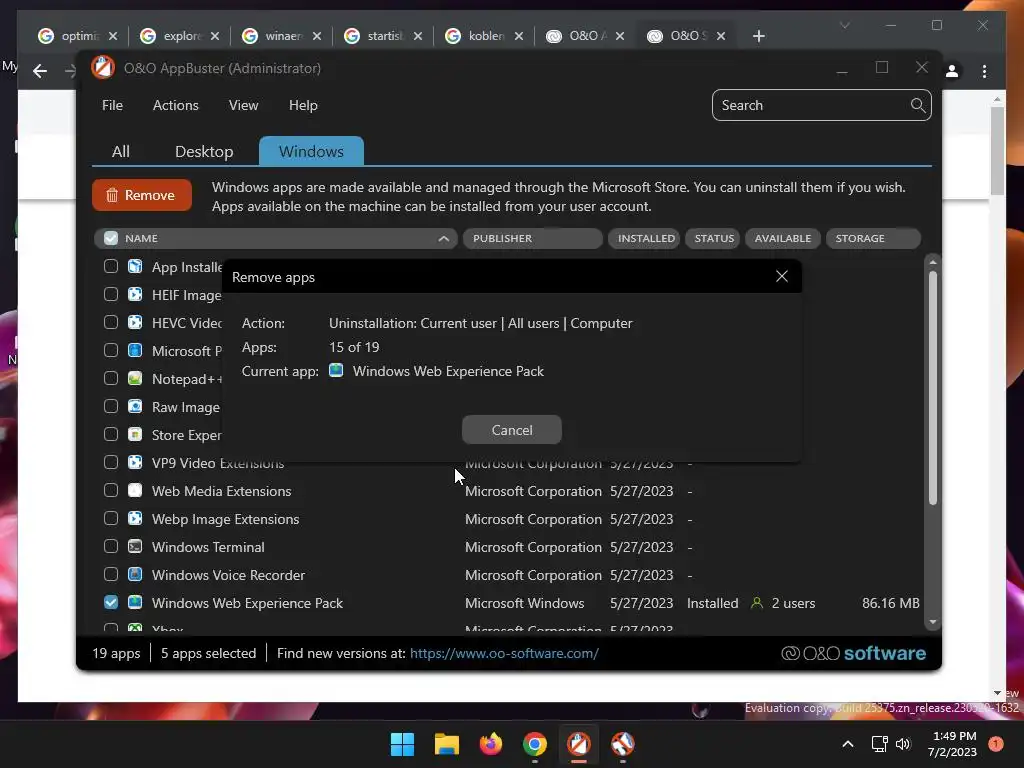Check the HEVC Video checkbox

[111, 323]
